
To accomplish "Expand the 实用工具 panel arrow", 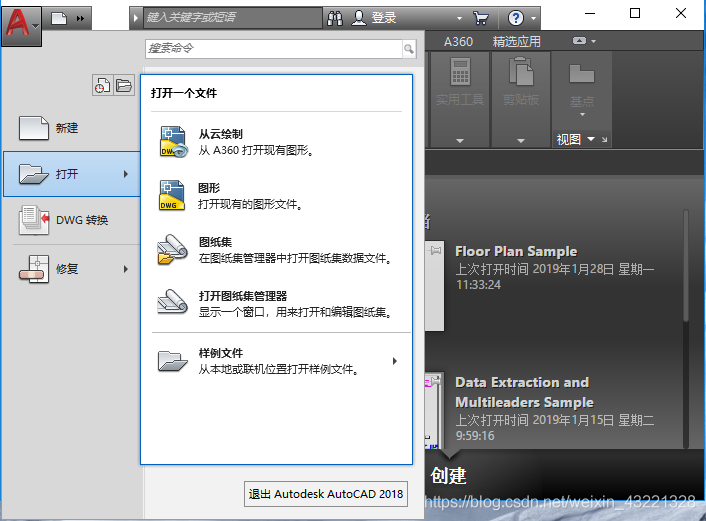I will (x=460, y=140).
